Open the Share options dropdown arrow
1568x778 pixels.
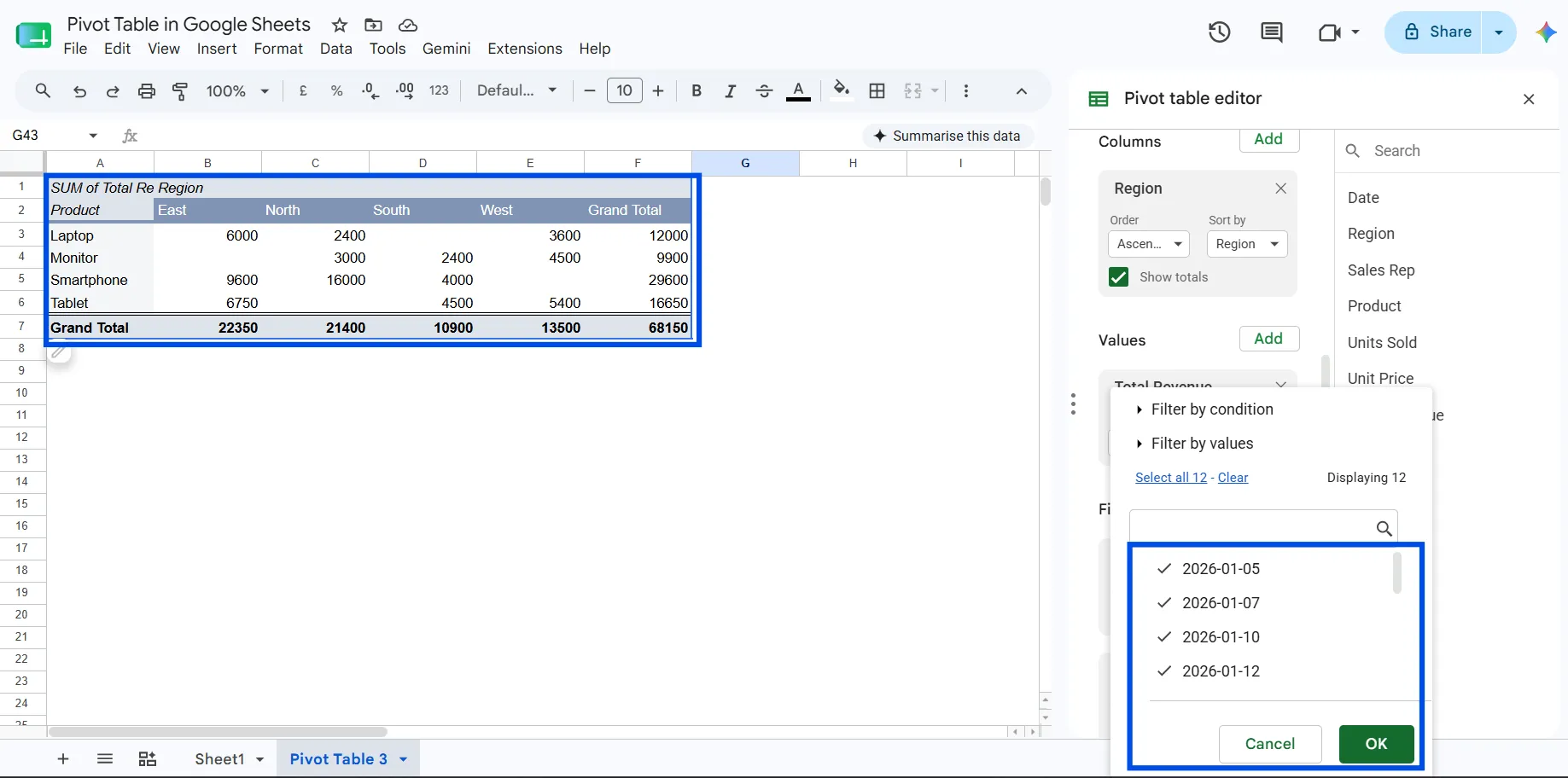1499,32
